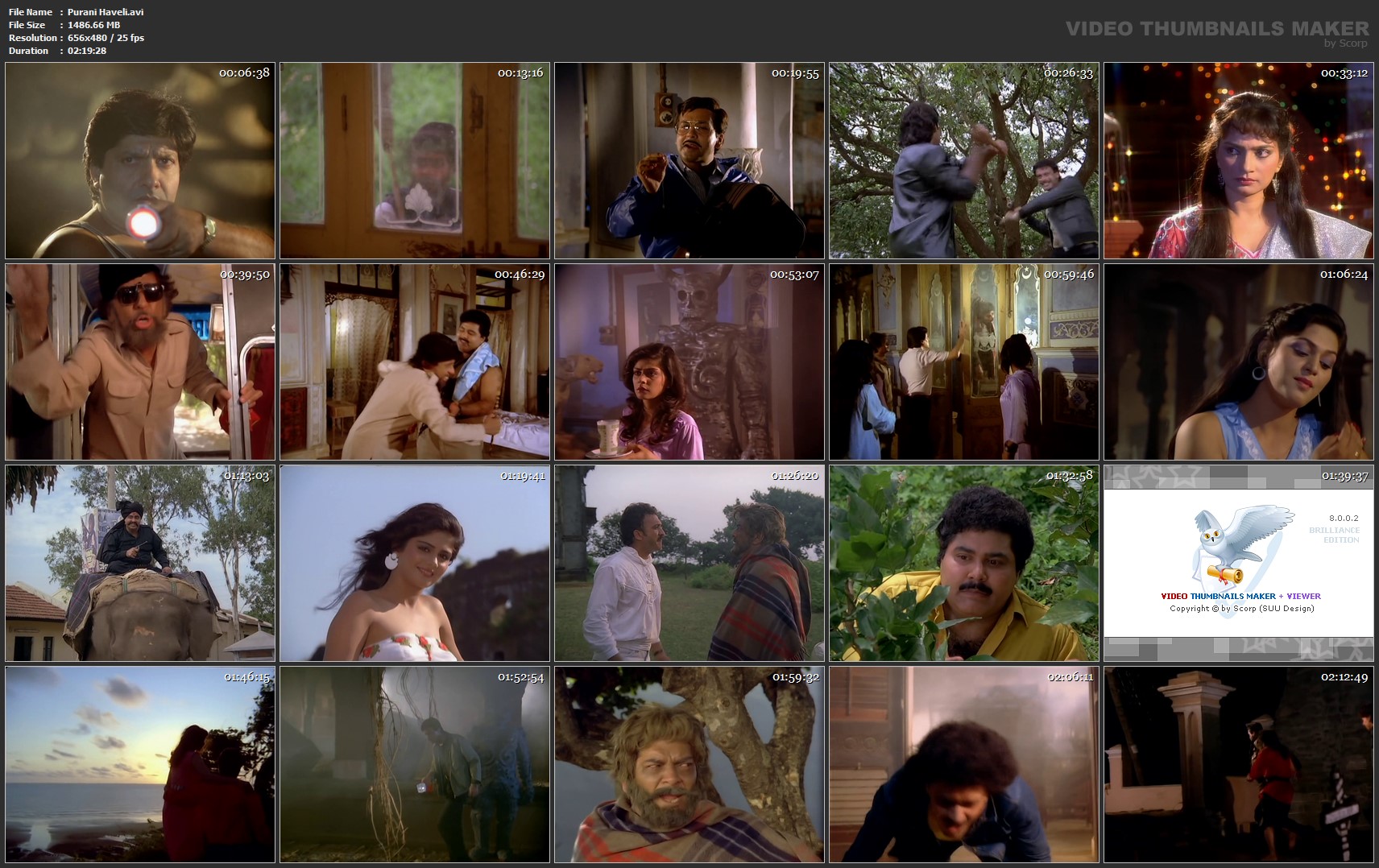This screenshot has width=1379, height=868.
Task: Click the 'BRILLIANCE EDITION' label
Action: tap(1335, 535)
